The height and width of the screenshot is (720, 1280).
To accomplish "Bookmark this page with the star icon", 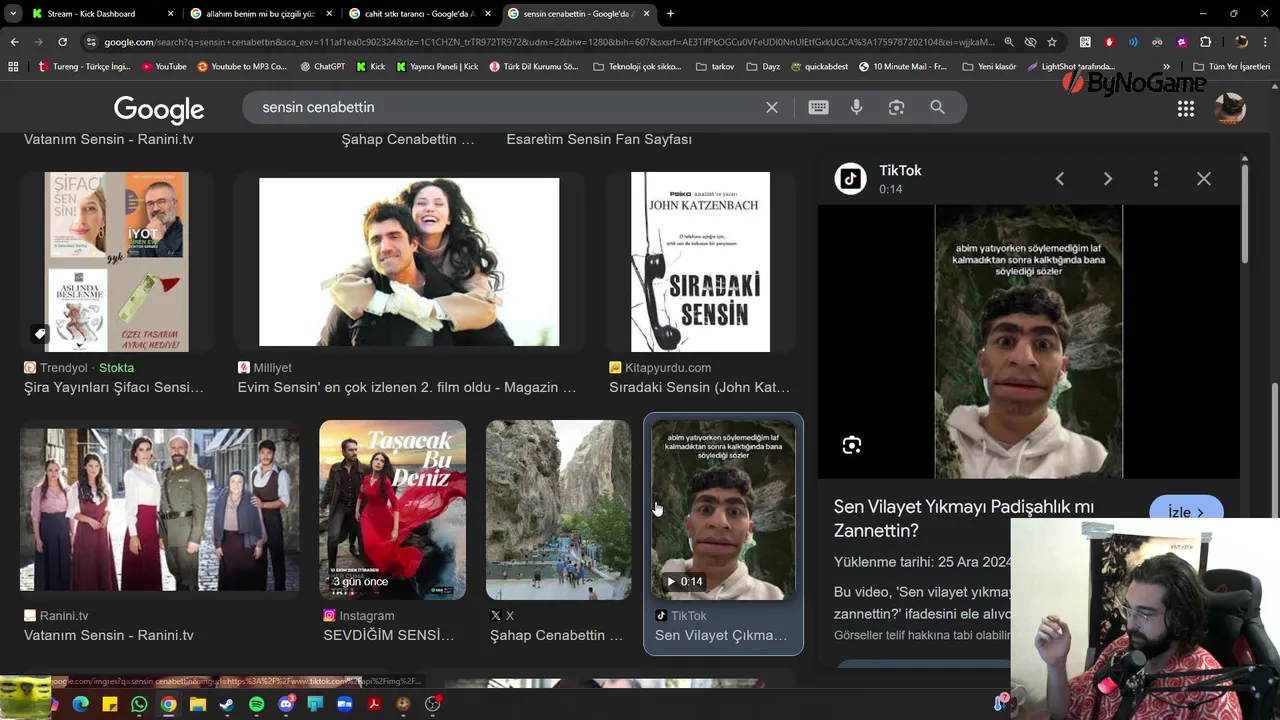I will click(x=1052, y=42).
